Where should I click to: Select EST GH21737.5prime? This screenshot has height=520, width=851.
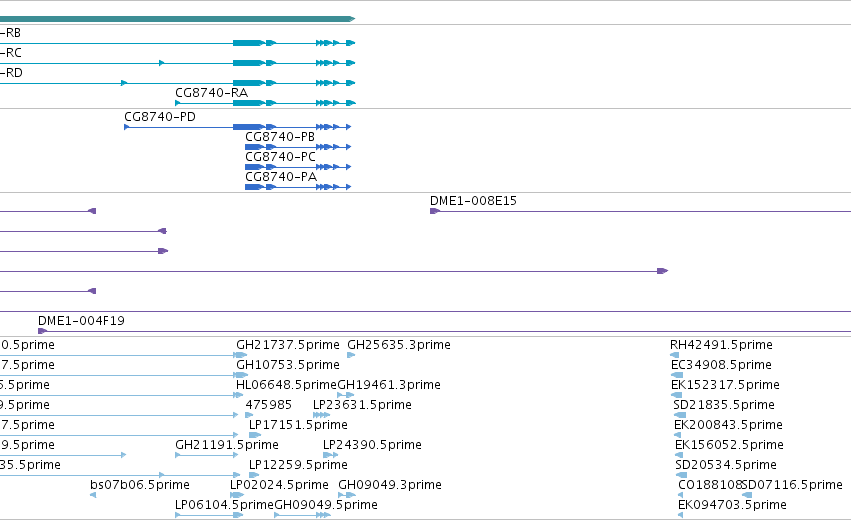pyautogui.click(x=288, y=345)
